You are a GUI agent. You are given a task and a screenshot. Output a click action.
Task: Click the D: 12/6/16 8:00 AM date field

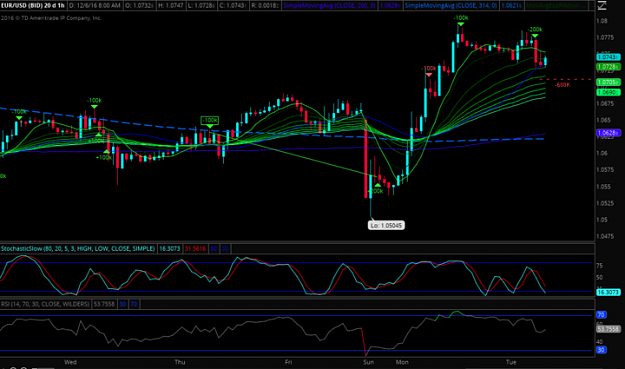[95, 6]
